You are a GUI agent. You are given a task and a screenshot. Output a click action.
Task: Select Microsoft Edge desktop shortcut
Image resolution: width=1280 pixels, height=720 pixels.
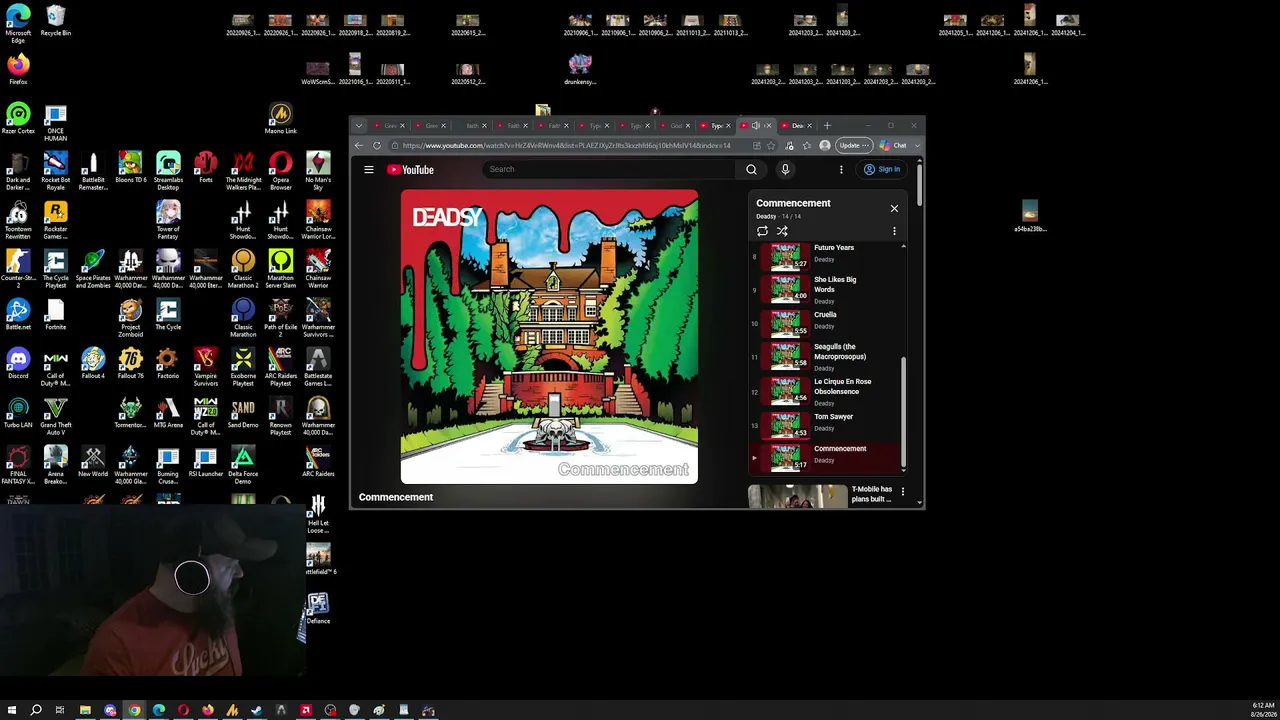click(x=18, y=24)
